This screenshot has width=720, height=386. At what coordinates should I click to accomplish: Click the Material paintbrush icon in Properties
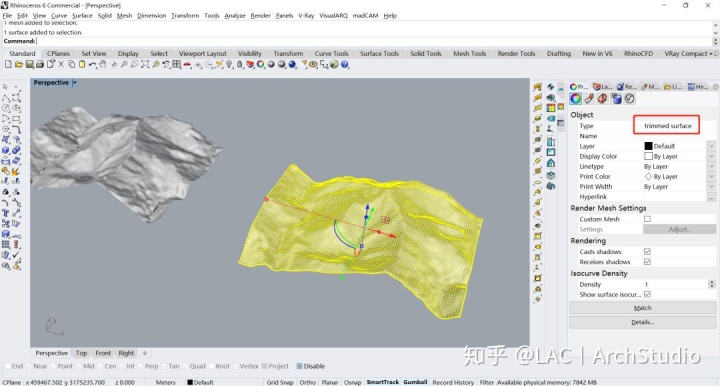[589, 99]
